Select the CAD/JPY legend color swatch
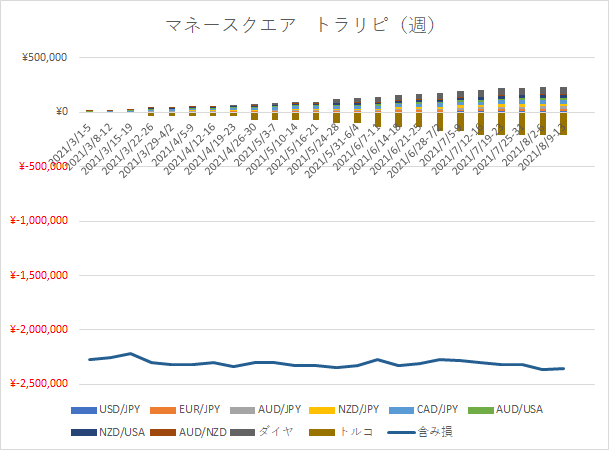The width and height of the screenshot is (609, 450). (x=401, y=410)
